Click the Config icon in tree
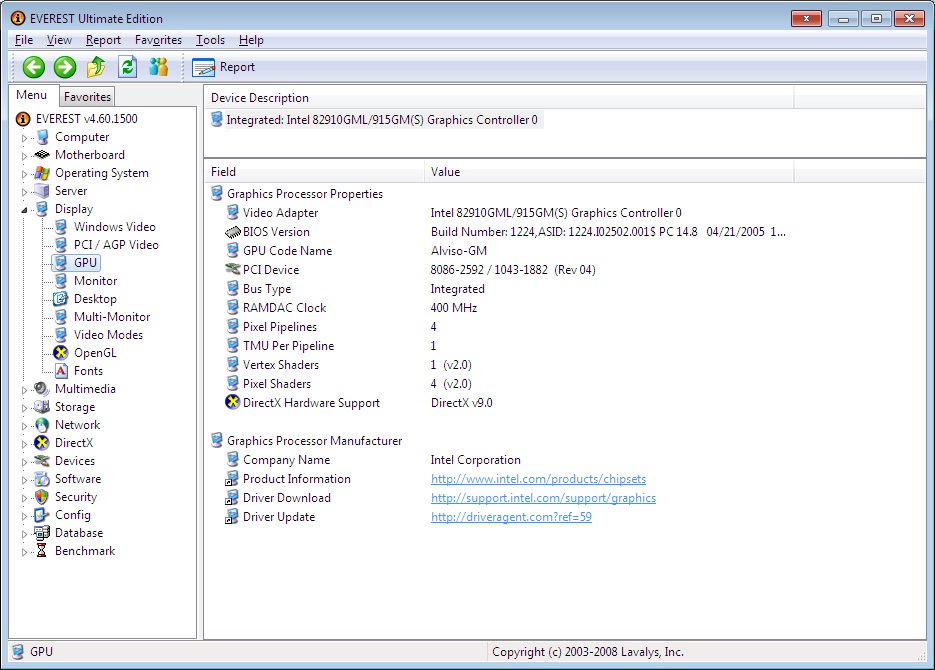The height and width of the screenshot is (670, 935). click(x=42, y=515)
